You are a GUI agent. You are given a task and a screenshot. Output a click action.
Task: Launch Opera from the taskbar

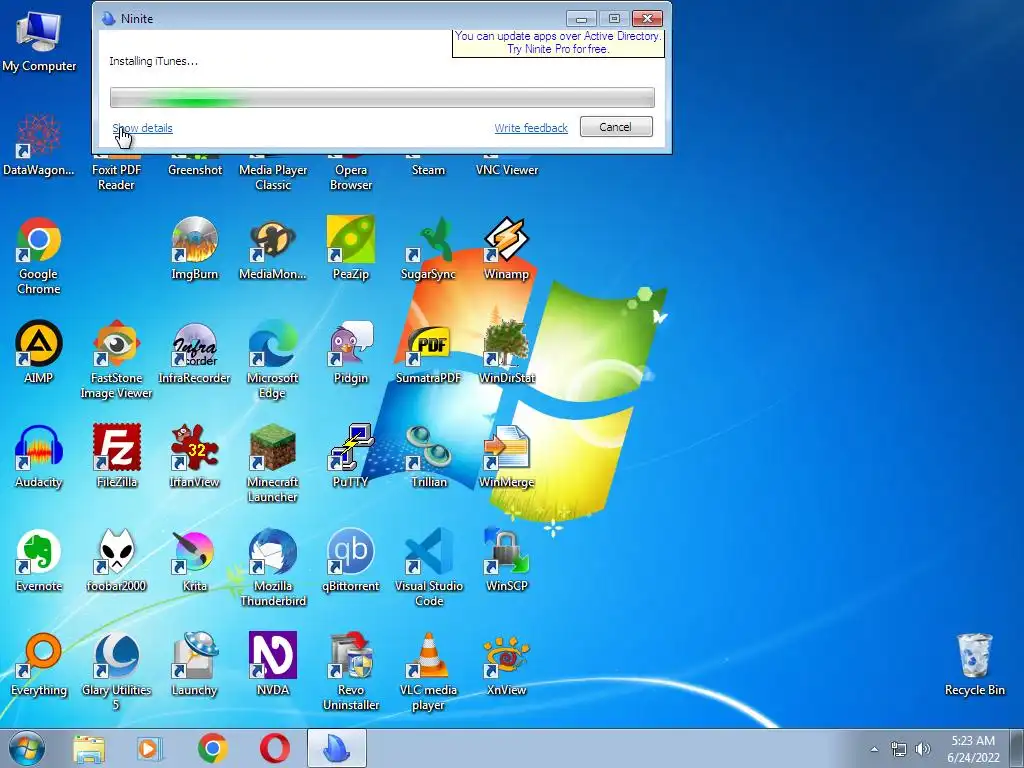(x=275, y=749)
